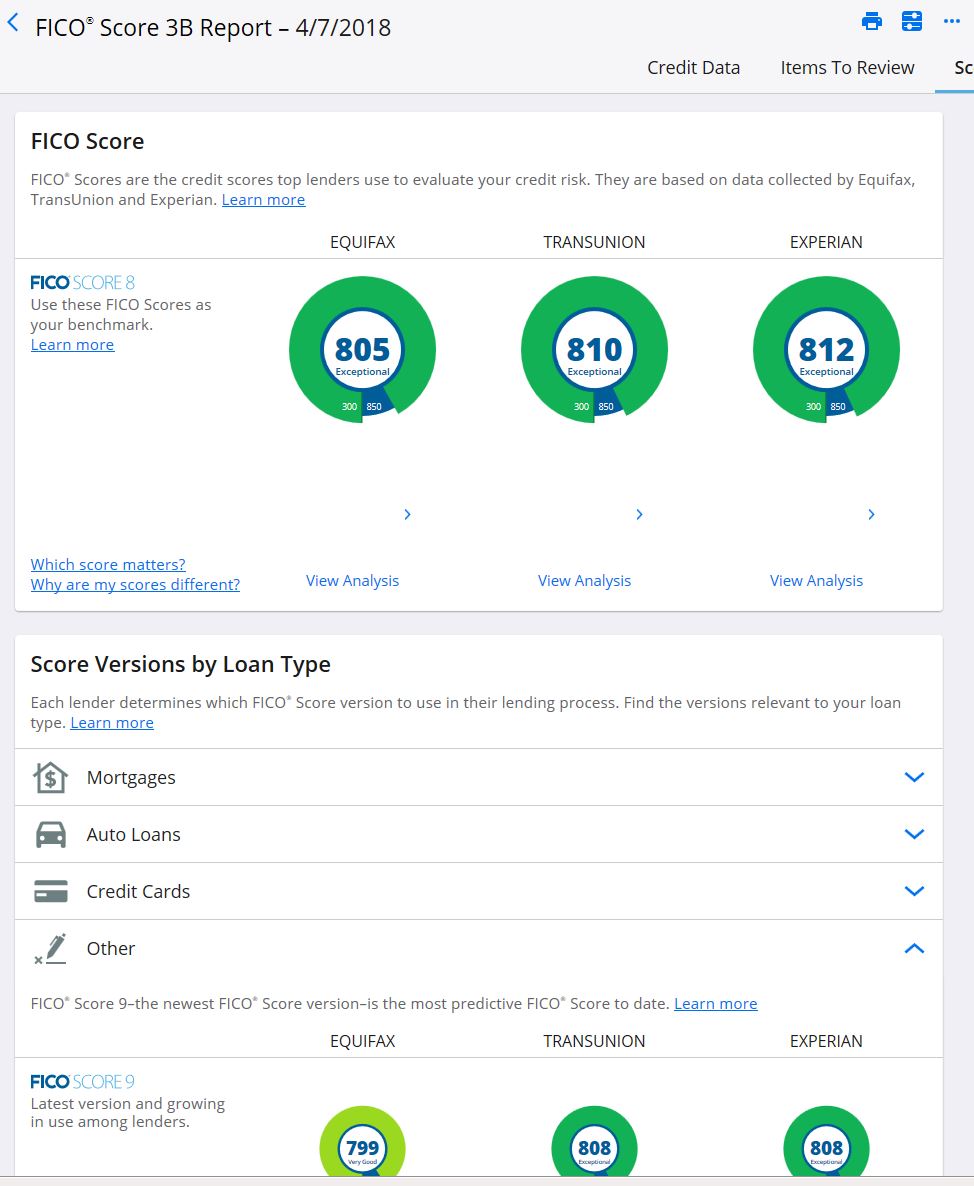
Task: Switch to the Credit Data tab
Action: [693, 68]
